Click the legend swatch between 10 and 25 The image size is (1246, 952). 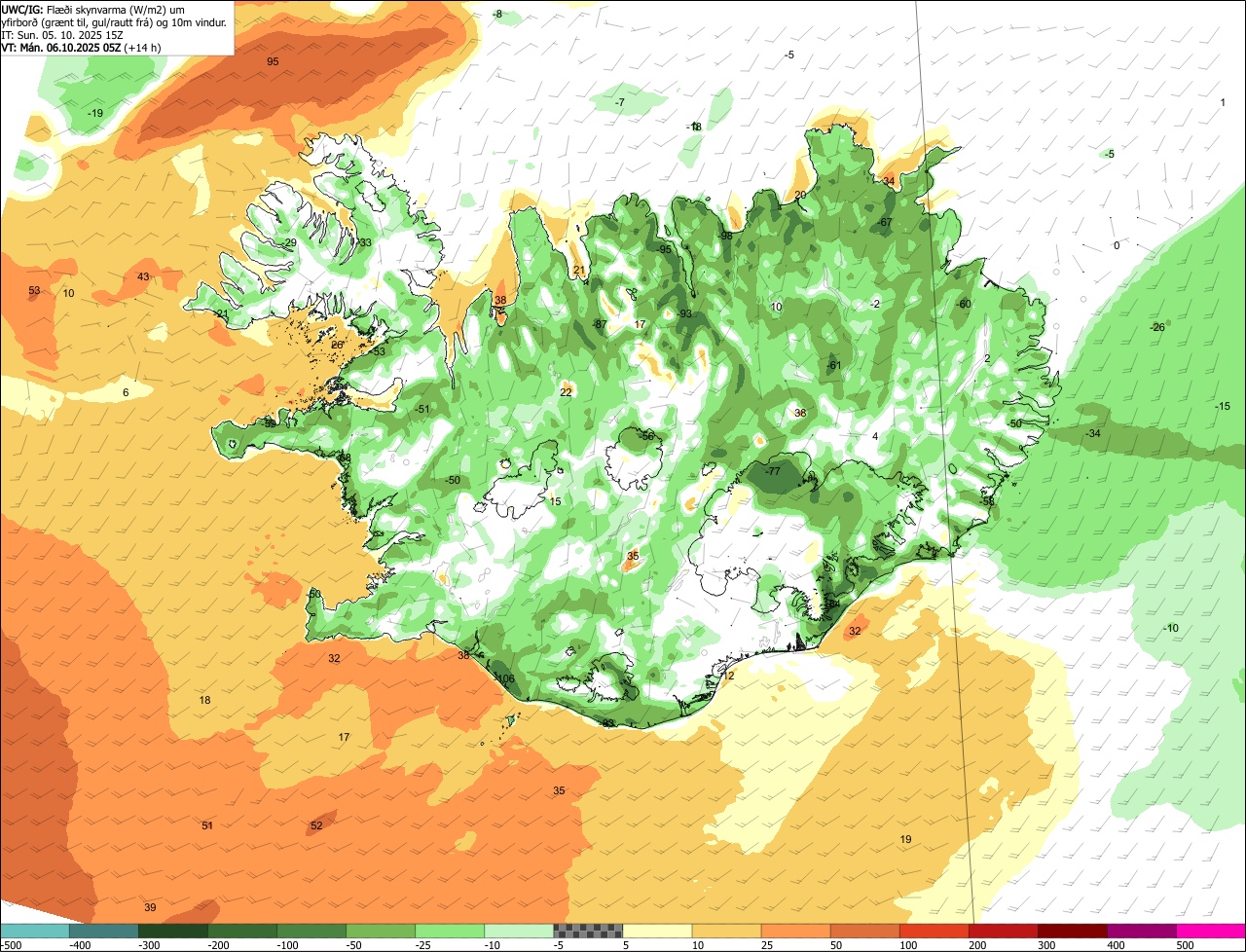tap(726, 931)
